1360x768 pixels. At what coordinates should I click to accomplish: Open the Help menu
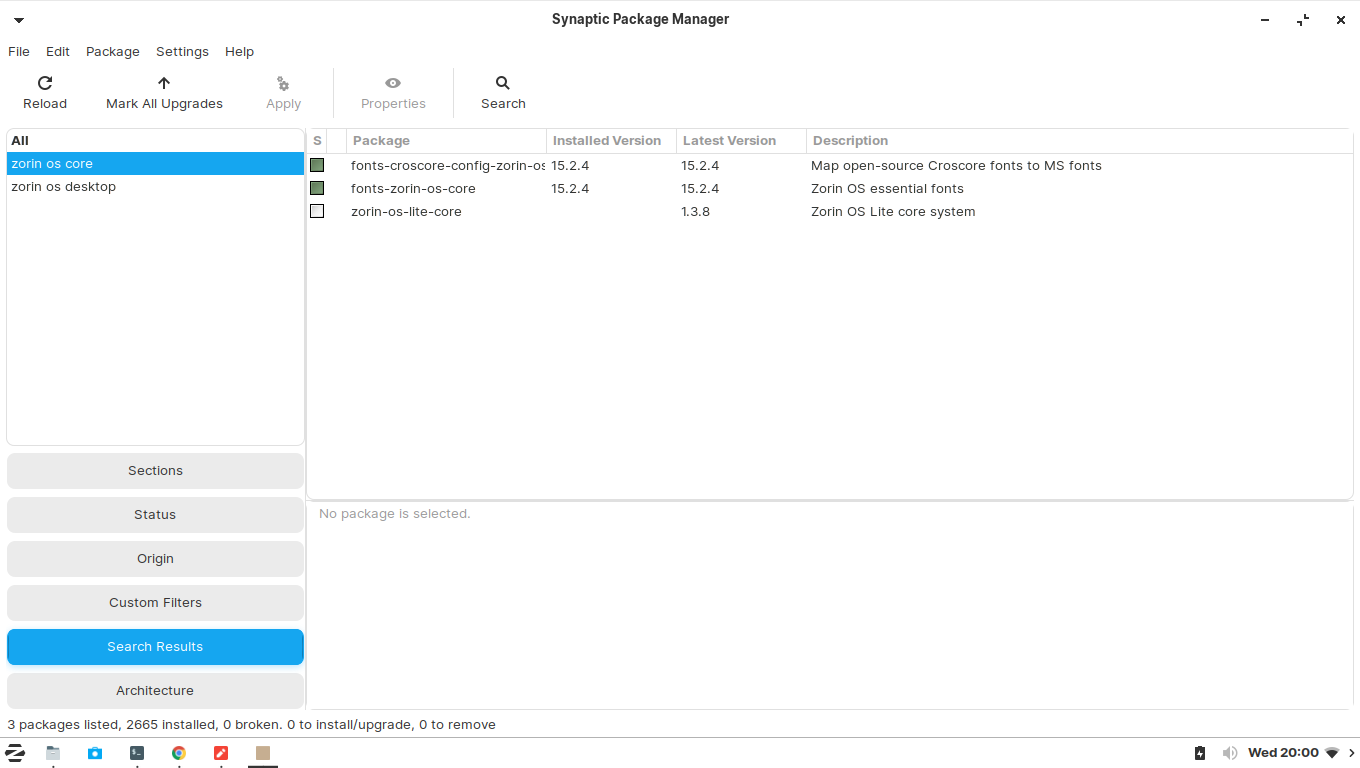[239, 51]
